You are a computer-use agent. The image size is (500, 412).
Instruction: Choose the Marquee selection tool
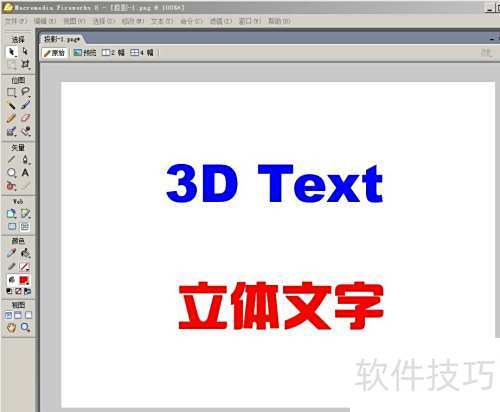click(x=11, y=92)
